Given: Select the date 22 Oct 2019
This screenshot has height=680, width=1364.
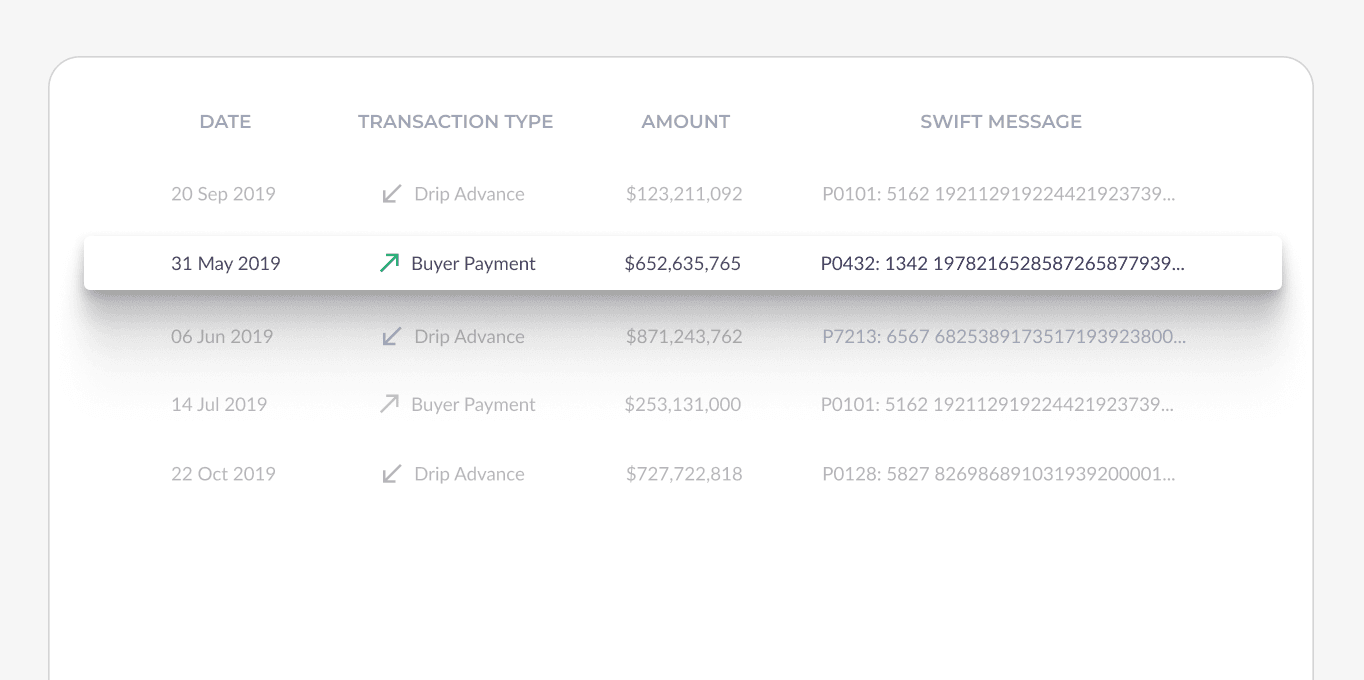Looking at the screenshot, I should (223, 474).
